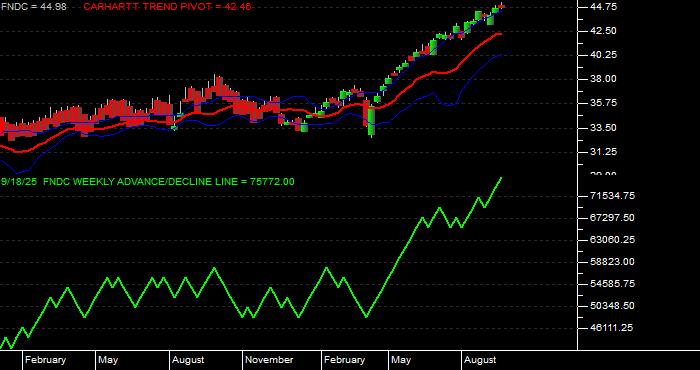Click the second February date label
The height and width of the screenshot is (370, 700).
point(344,360)
